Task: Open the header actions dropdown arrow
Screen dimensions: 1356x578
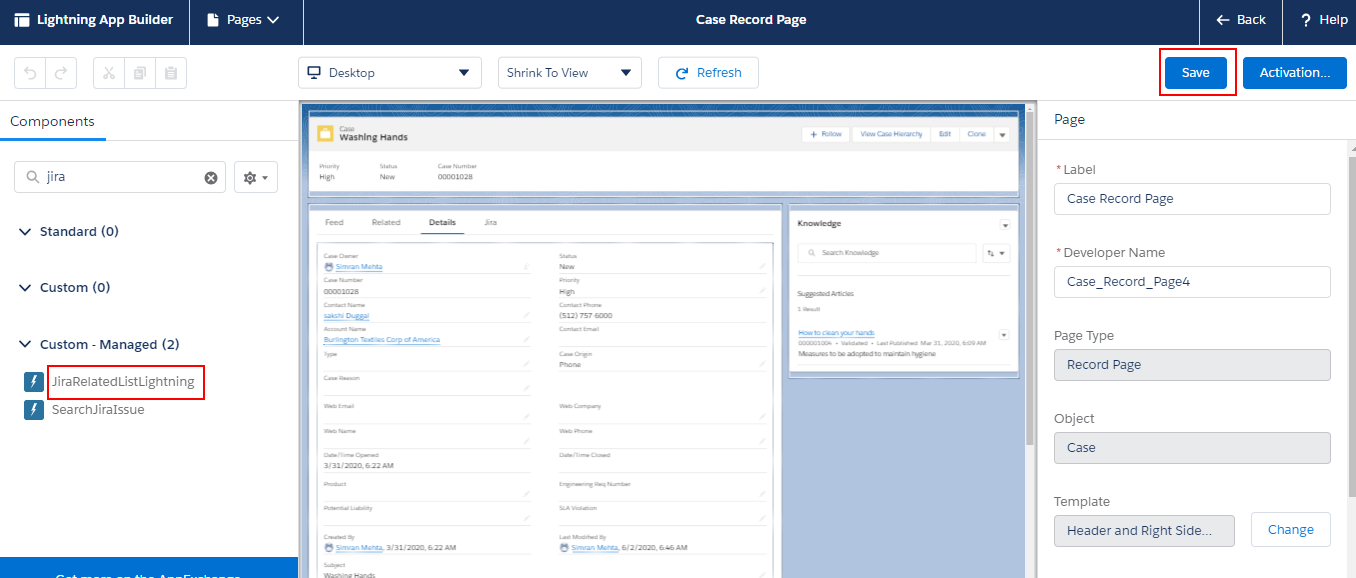Action: coord(1002,135)
